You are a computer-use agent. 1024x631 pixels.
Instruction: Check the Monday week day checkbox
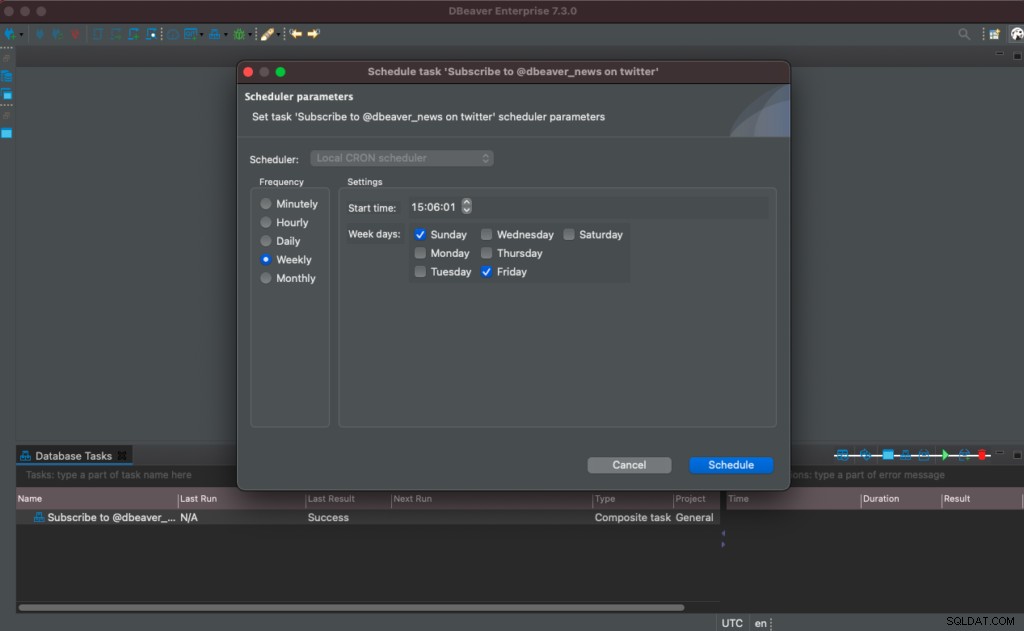pyautogui.click(x=420, y=253)
